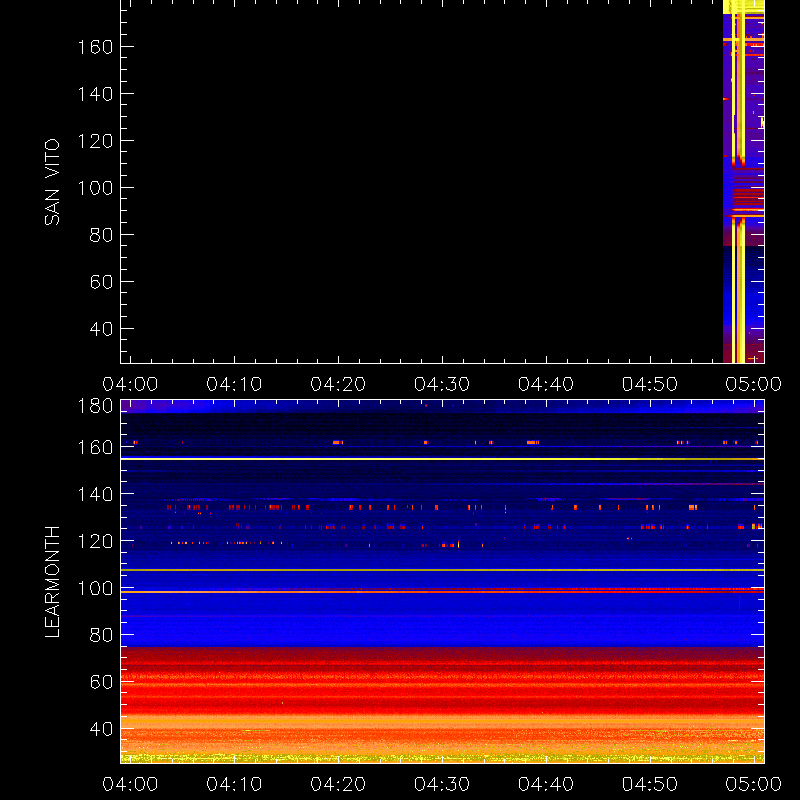Click 04:10 time label under San Vito plot
Image resolution: width=800 pixels, height=800 pixels.
point(234,384)
